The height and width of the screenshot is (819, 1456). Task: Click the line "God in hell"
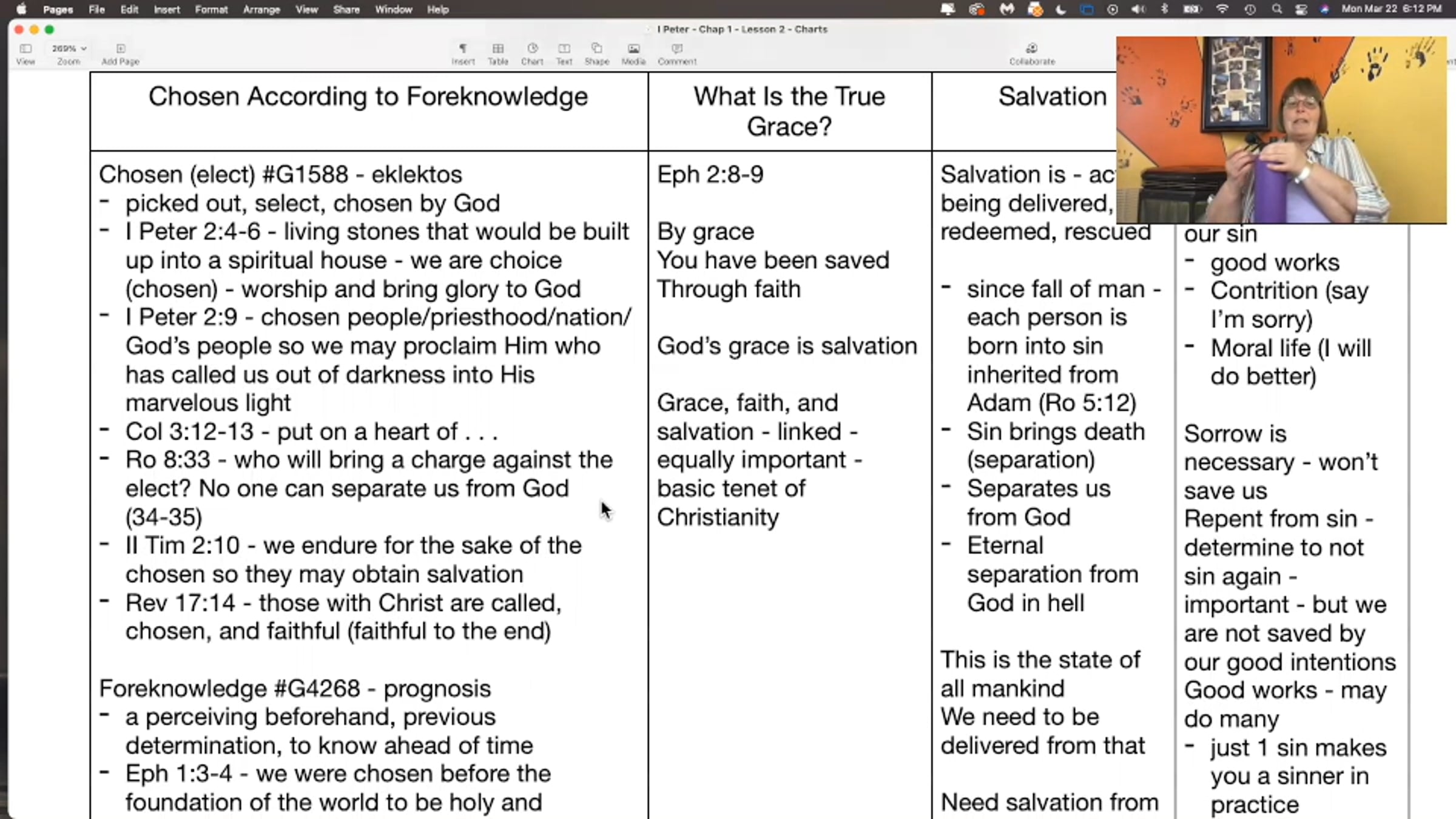tap(1025, 603)
